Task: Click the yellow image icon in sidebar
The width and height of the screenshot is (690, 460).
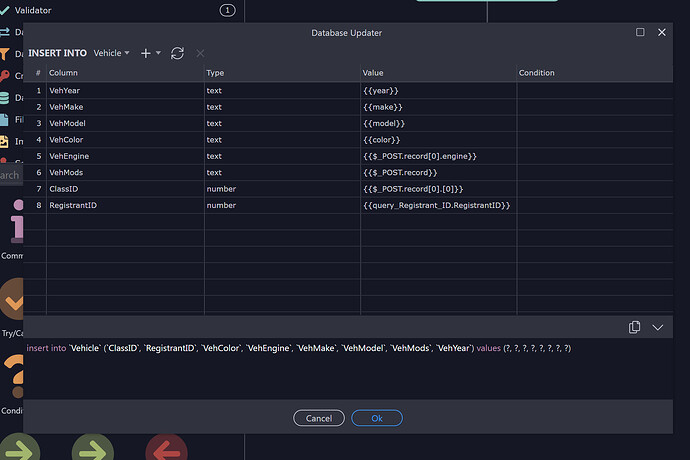Action: point(4,141)
